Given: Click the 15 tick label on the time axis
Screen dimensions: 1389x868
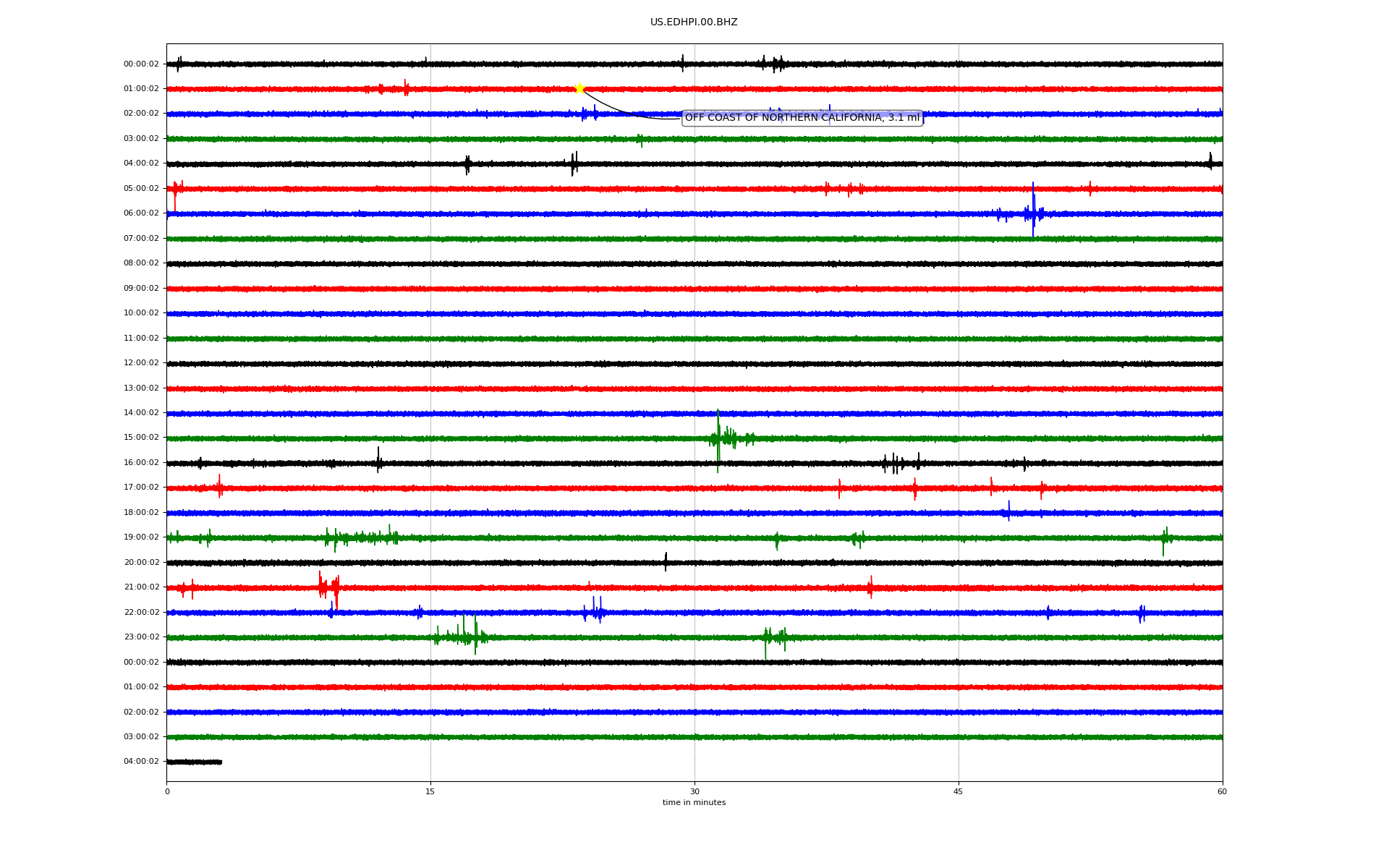Looking at the screenshot, I should (x=430, y=791).
